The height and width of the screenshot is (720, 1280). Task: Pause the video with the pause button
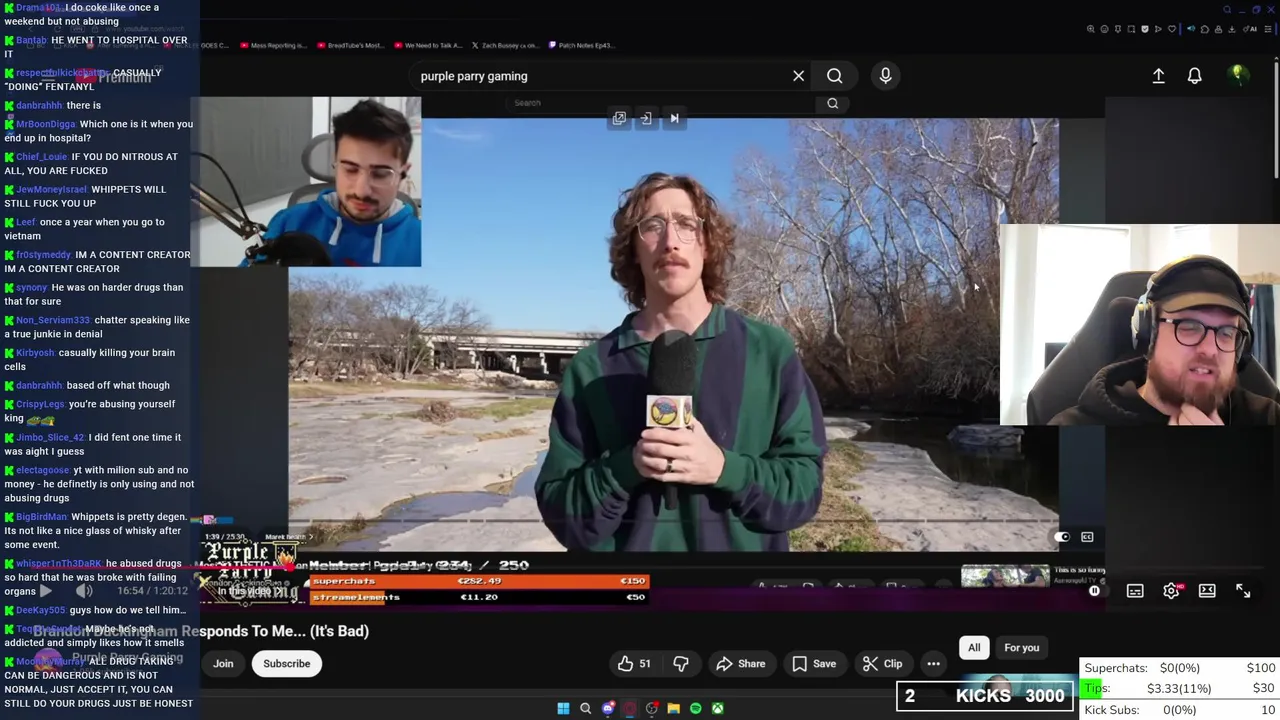click(1094, 591)
